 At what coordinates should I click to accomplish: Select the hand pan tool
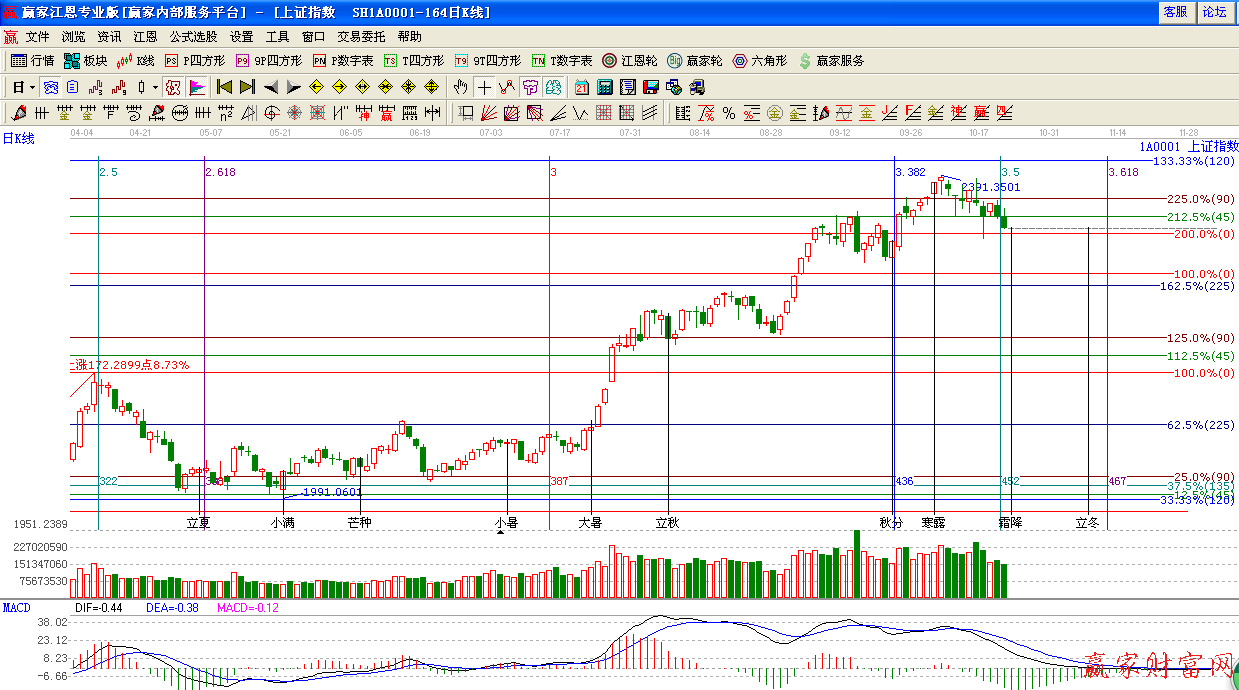pos(461,87)
